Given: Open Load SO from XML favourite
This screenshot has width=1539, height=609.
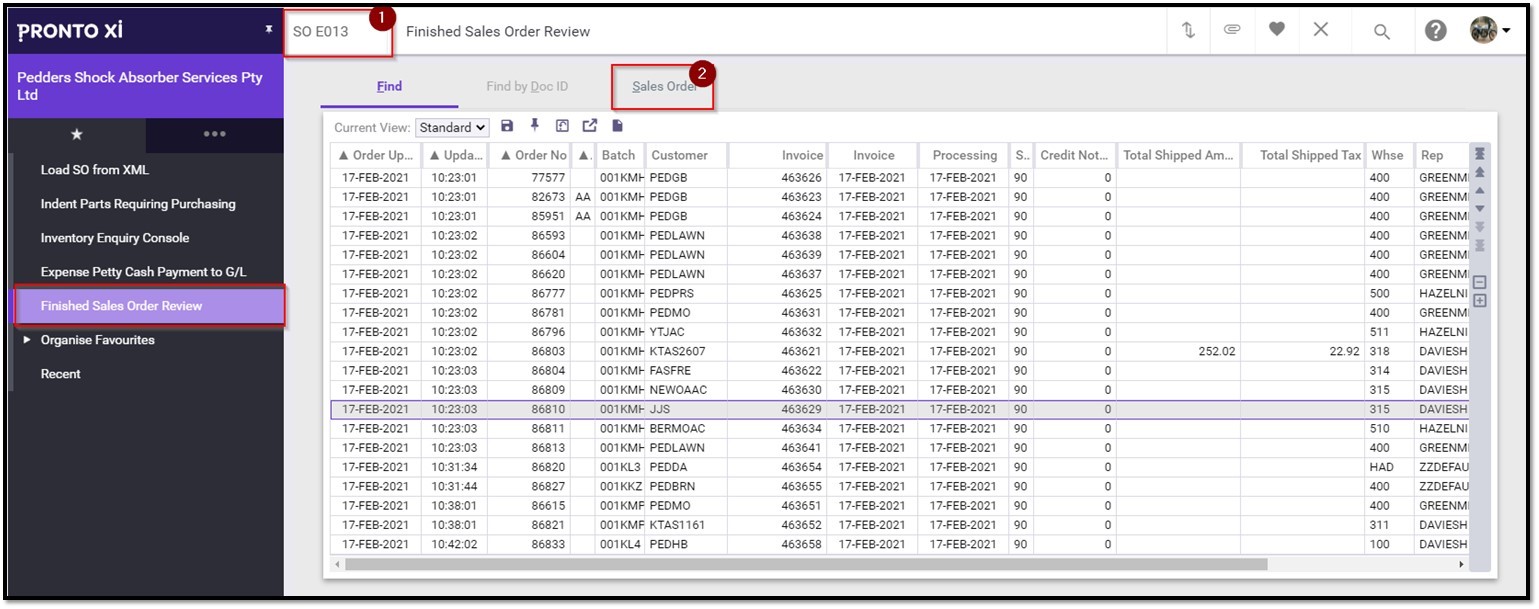Looking at the screenshot, I should pos(95,170).
